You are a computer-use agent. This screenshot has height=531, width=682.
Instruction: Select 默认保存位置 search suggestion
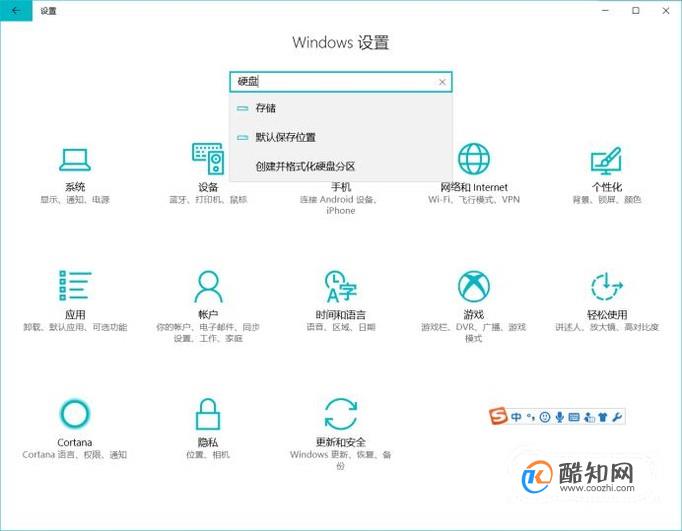[341, 137]
